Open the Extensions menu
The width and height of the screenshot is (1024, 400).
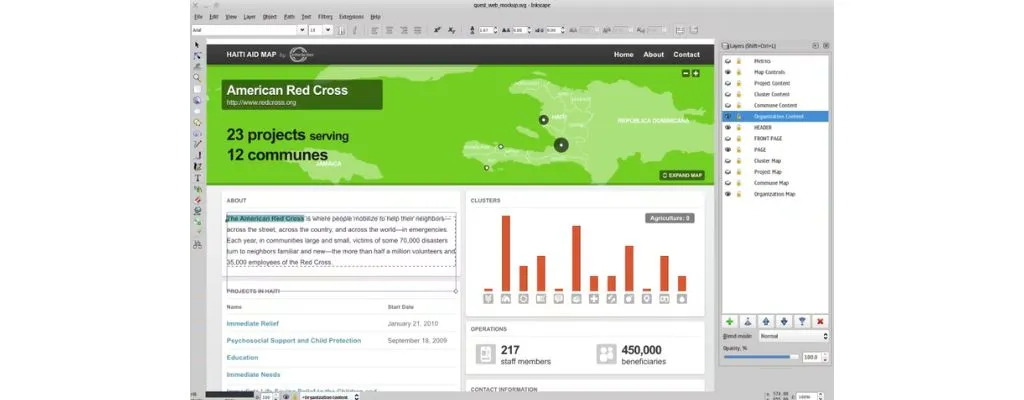tap(351, 16)
